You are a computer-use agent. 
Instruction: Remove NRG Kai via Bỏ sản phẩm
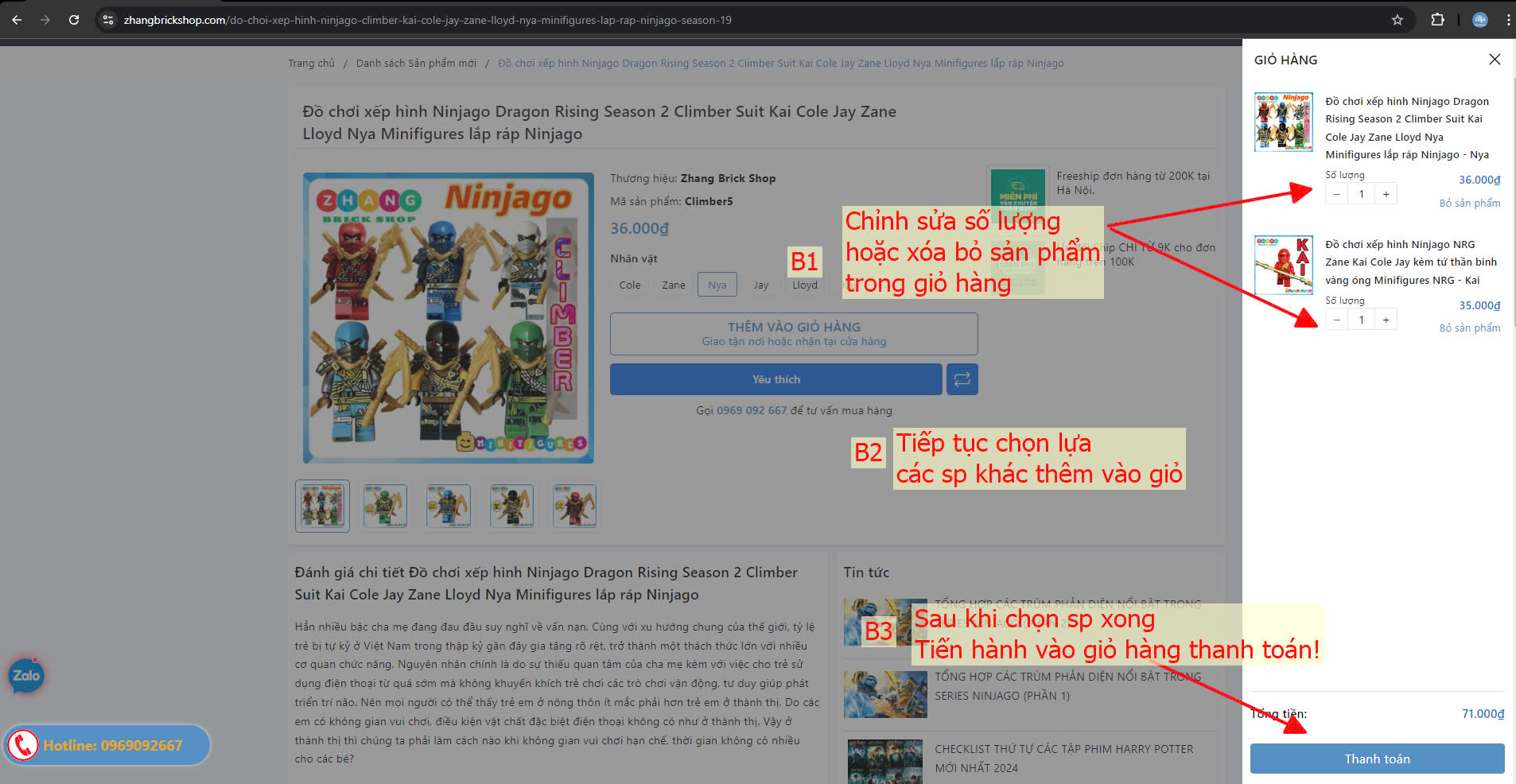click(x=1469, y=328)
